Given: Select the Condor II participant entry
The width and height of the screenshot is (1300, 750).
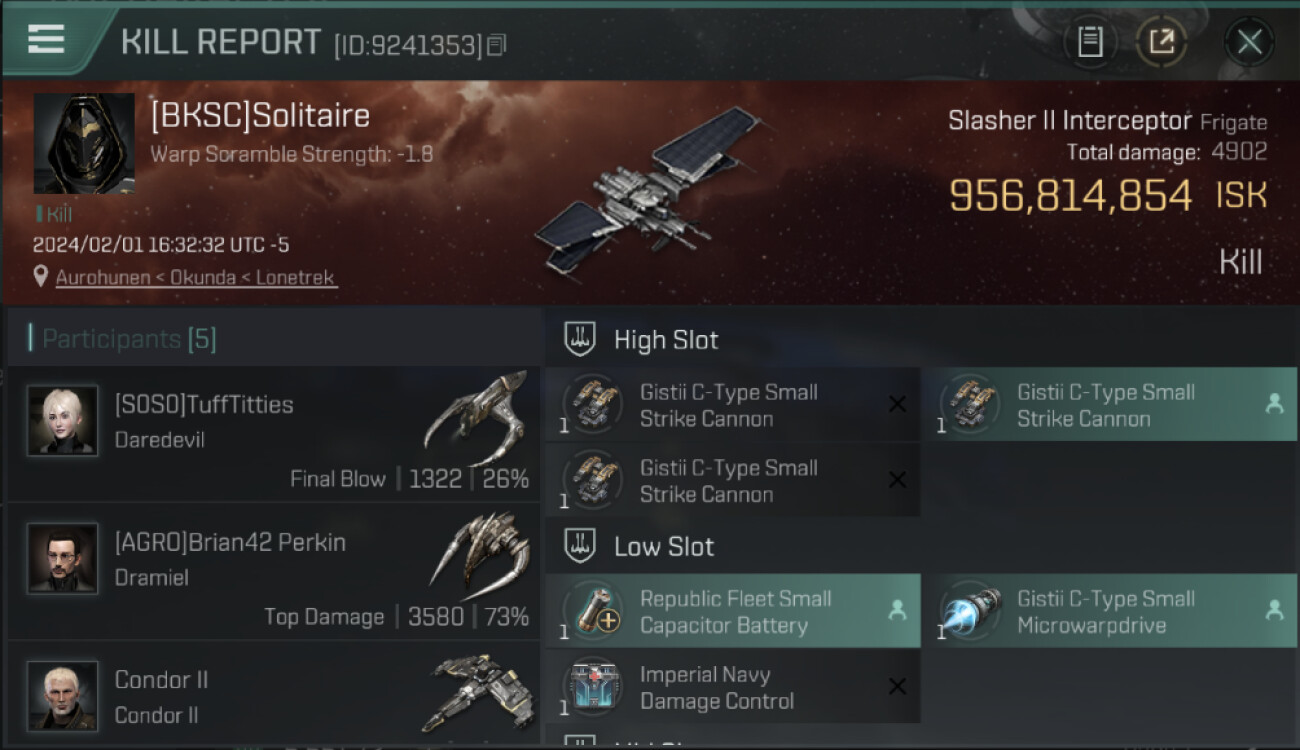Looking at the screenshot, I should 274,693.
